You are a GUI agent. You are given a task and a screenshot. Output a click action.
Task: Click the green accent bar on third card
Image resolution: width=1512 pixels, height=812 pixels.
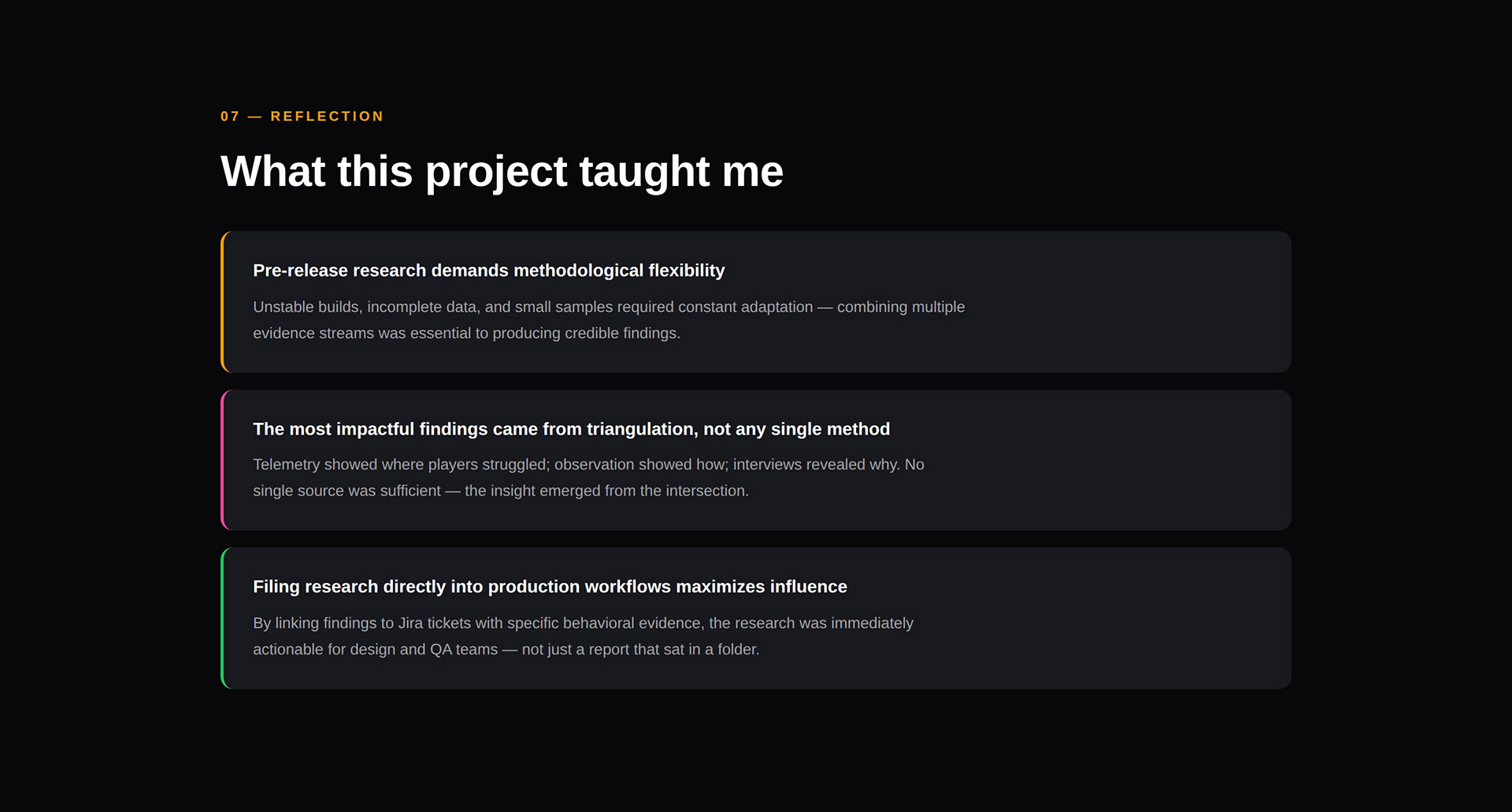(x=223, y=618)
